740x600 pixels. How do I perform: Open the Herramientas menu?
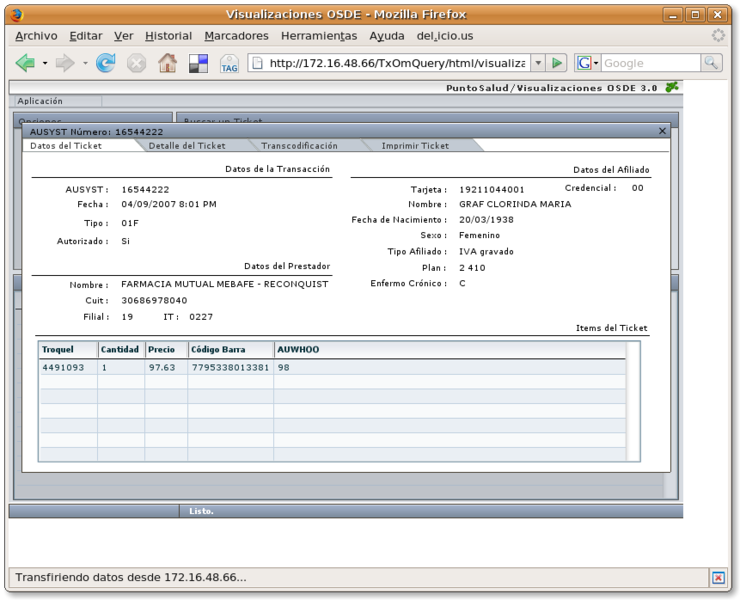(x=319, y=36)
